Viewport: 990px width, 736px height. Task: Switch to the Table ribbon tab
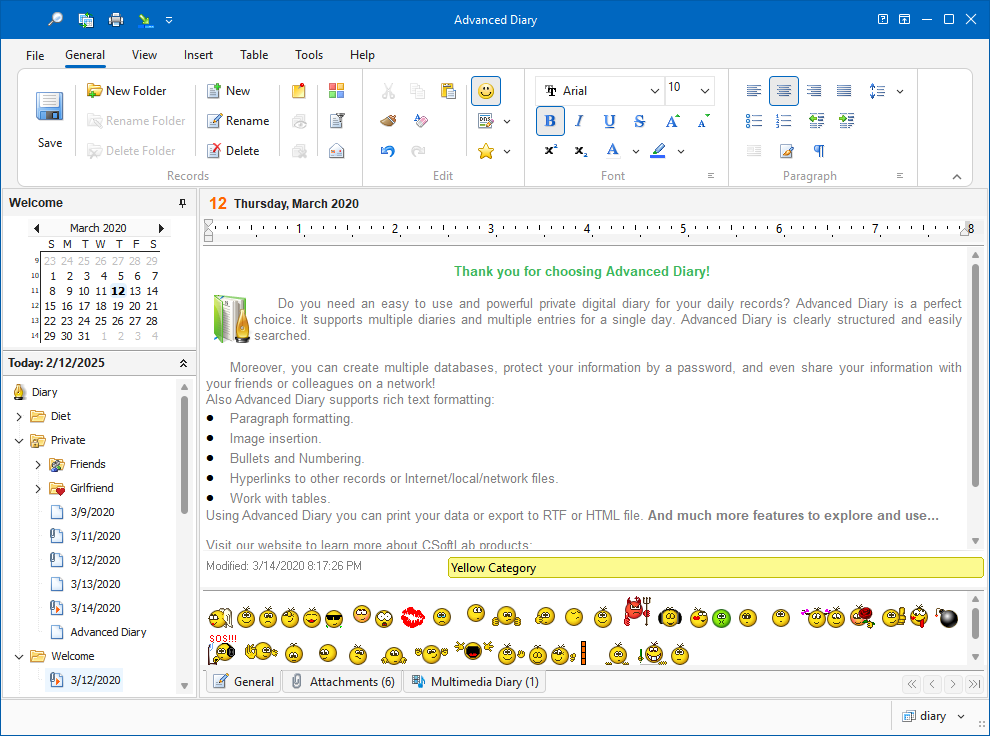tap(254, 55)
